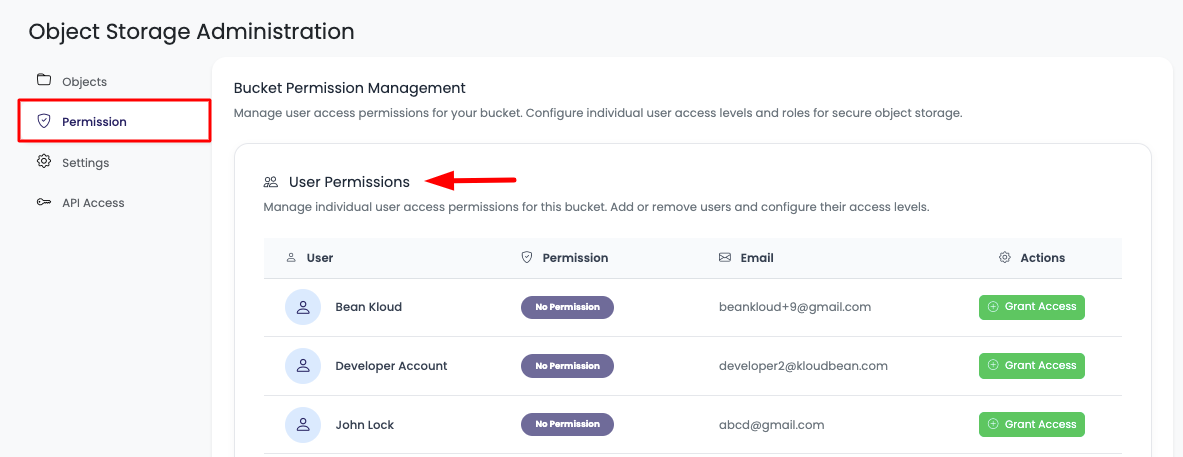The width and height of the screenshot is (1183, 457).
Task: Click the Email column header
Action: pyautogui.click(x=757, y=258)
